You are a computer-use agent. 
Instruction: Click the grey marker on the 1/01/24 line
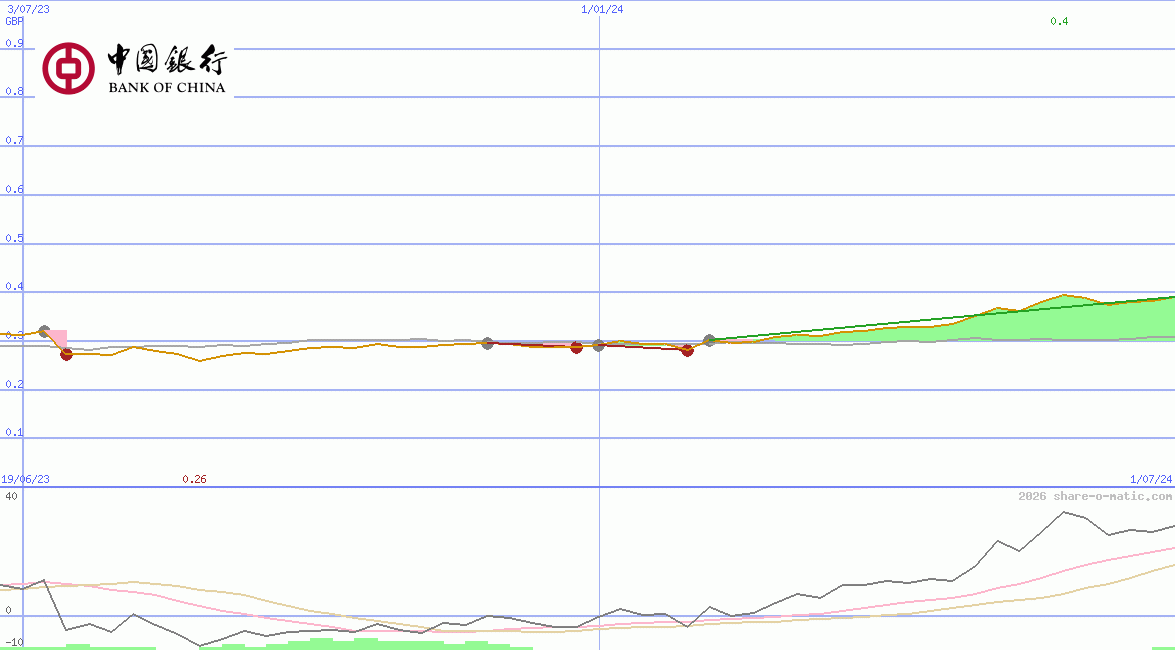coord(599,346)
